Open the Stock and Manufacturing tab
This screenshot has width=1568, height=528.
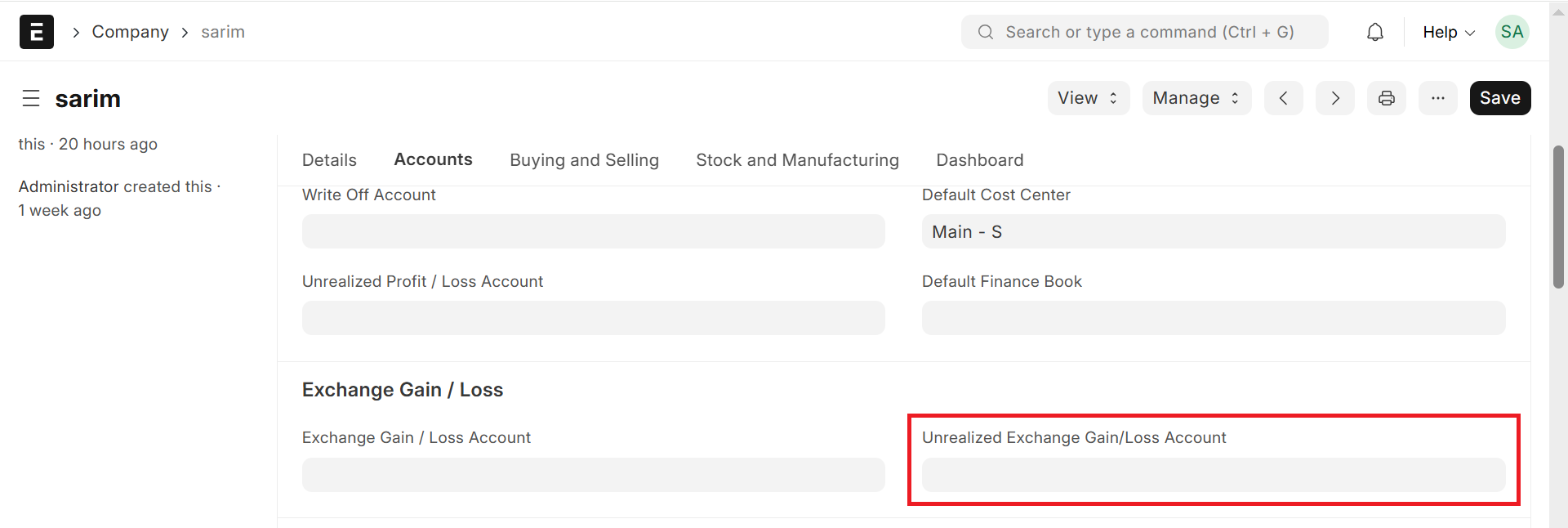click(797, 160)
